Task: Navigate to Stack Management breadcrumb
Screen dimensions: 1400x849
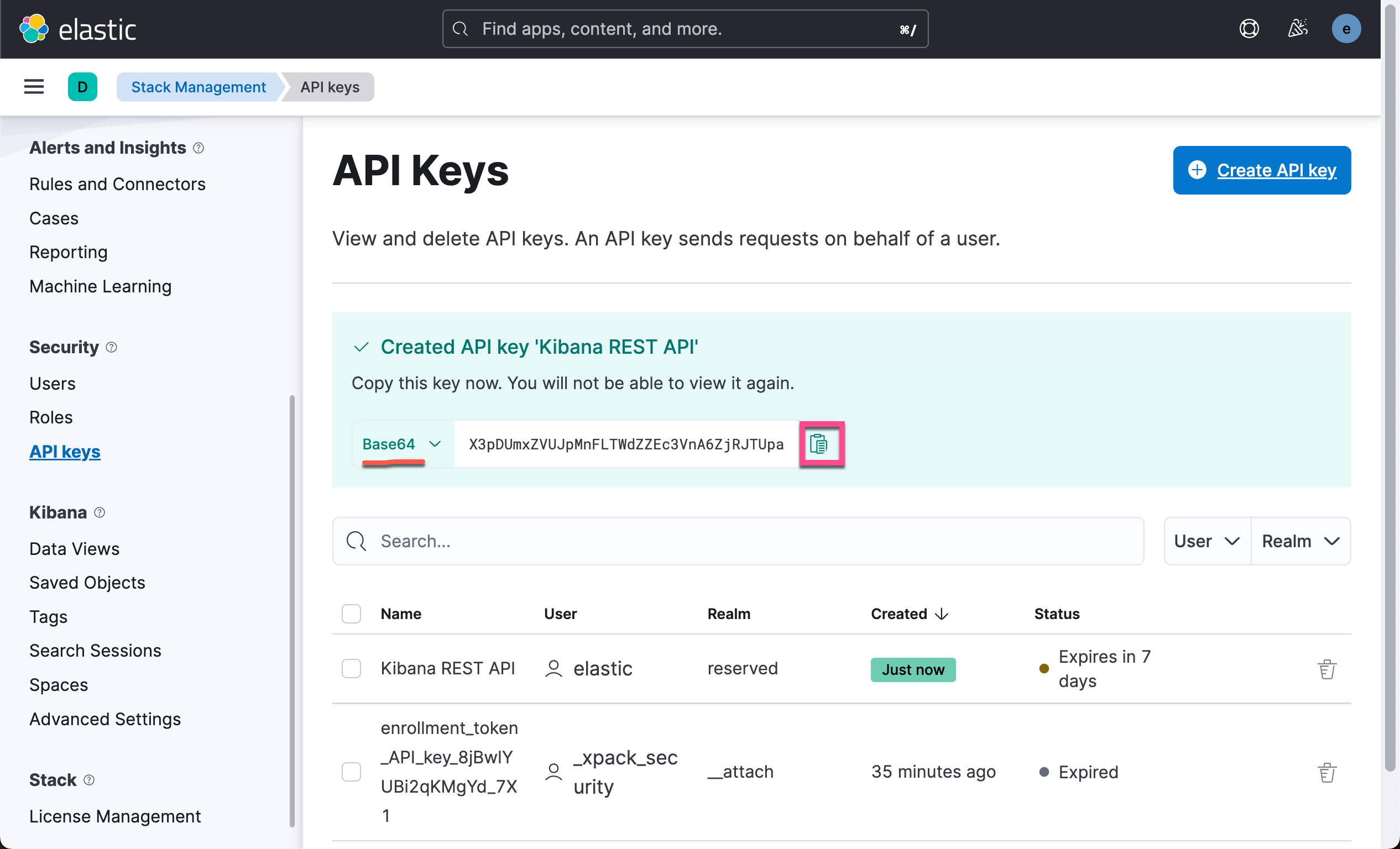Action: pyautogui.click(x=198, y=86)
